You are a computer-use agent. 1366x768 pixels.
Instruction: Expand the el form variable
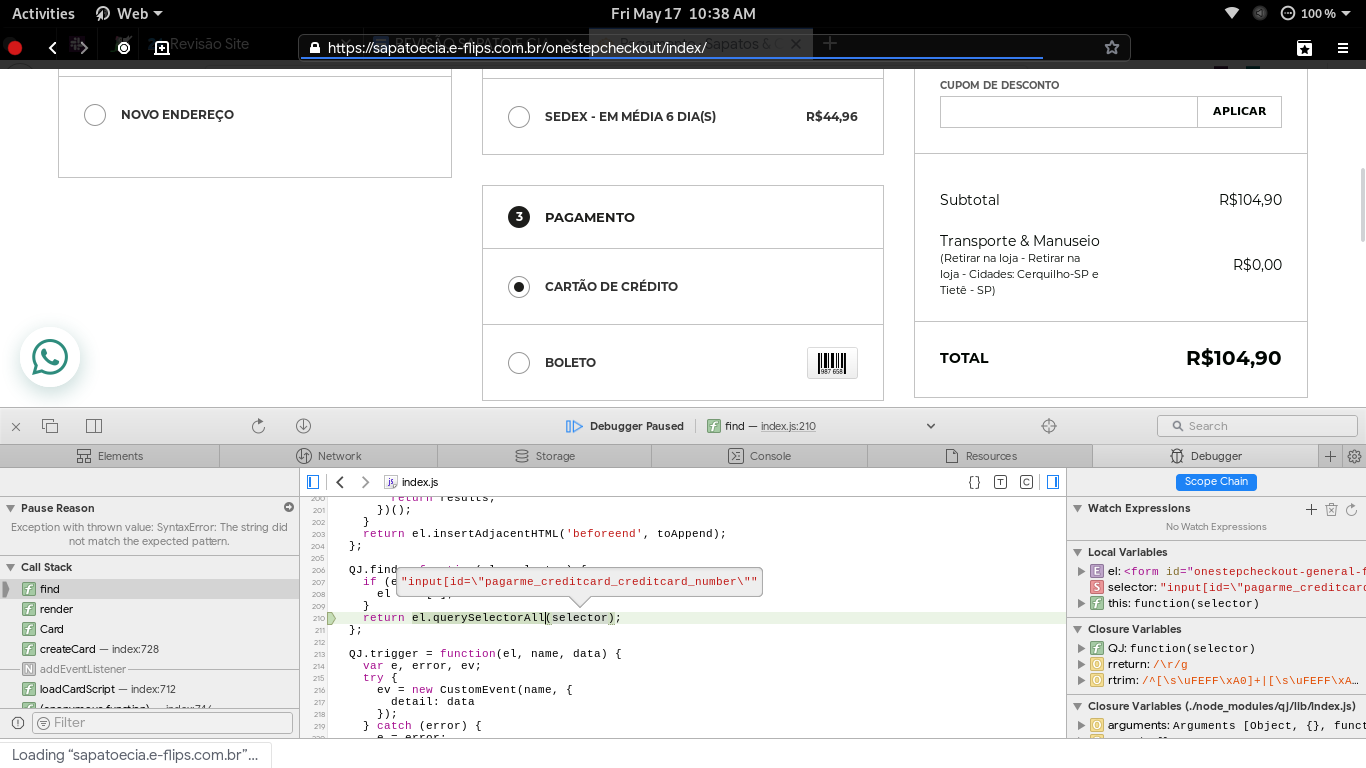[1081, 571]
